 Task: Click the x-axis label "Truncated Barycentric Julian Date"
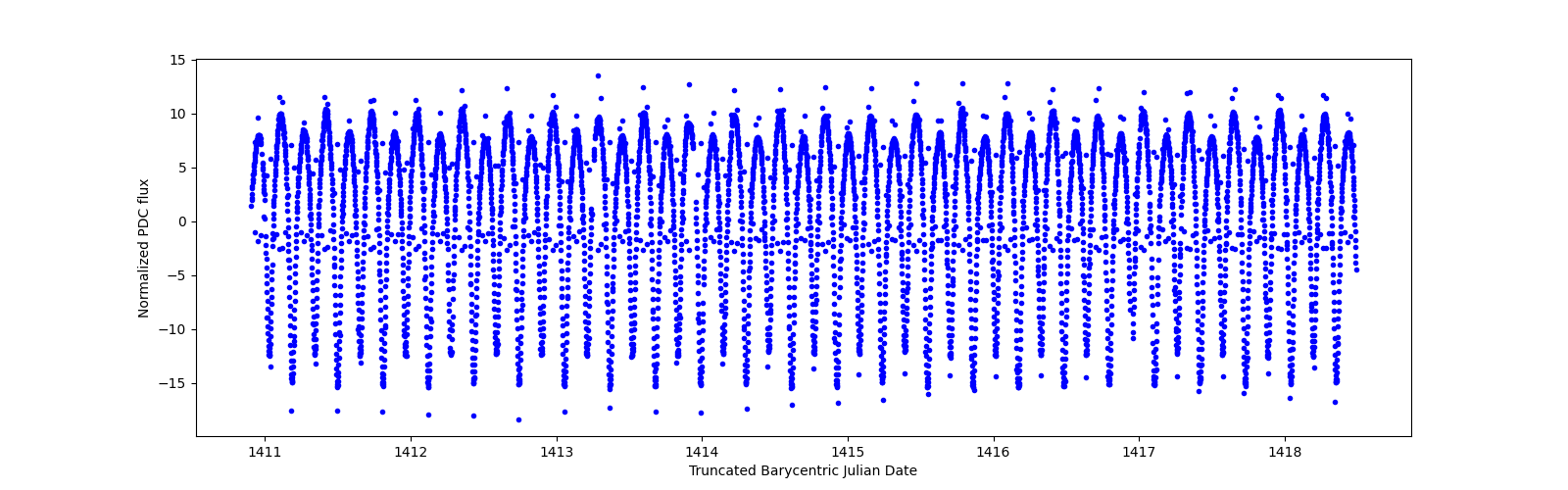803,470
